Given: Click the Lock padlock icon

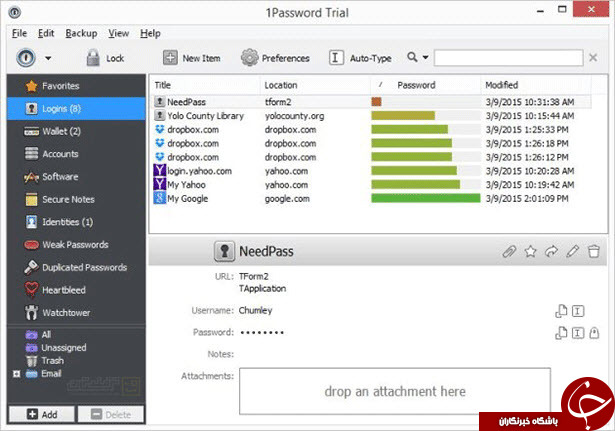Looking at the screenshot, I should pos(93,58).
